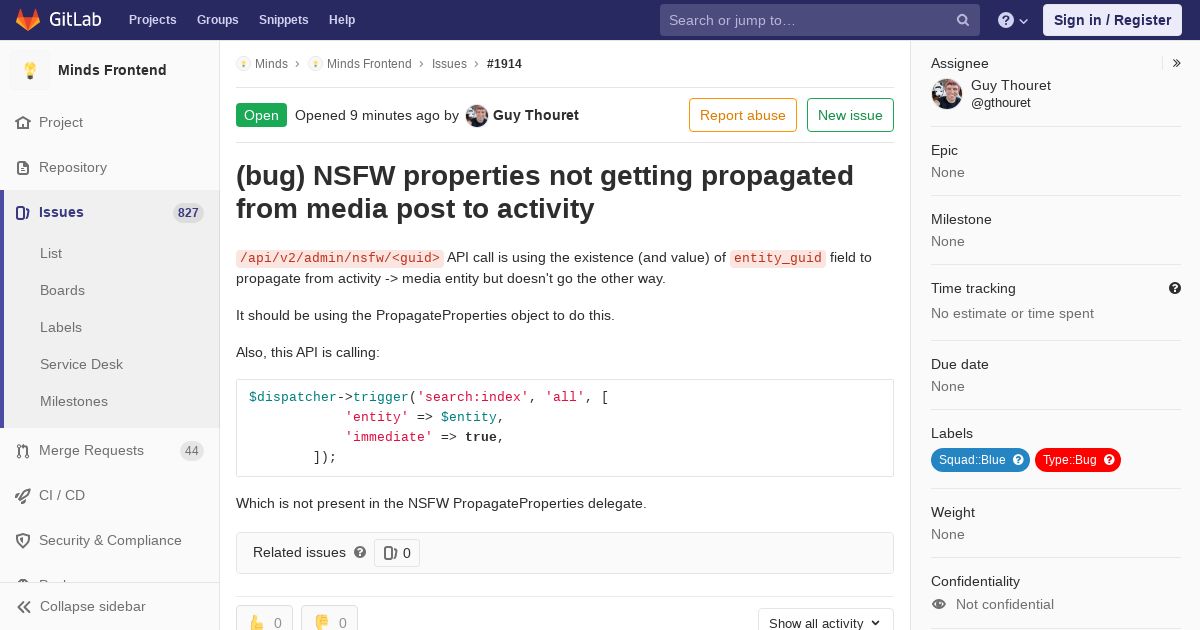Click the Type::Bug label help icon
The image size is (1200, 630).
point(1109,460)
